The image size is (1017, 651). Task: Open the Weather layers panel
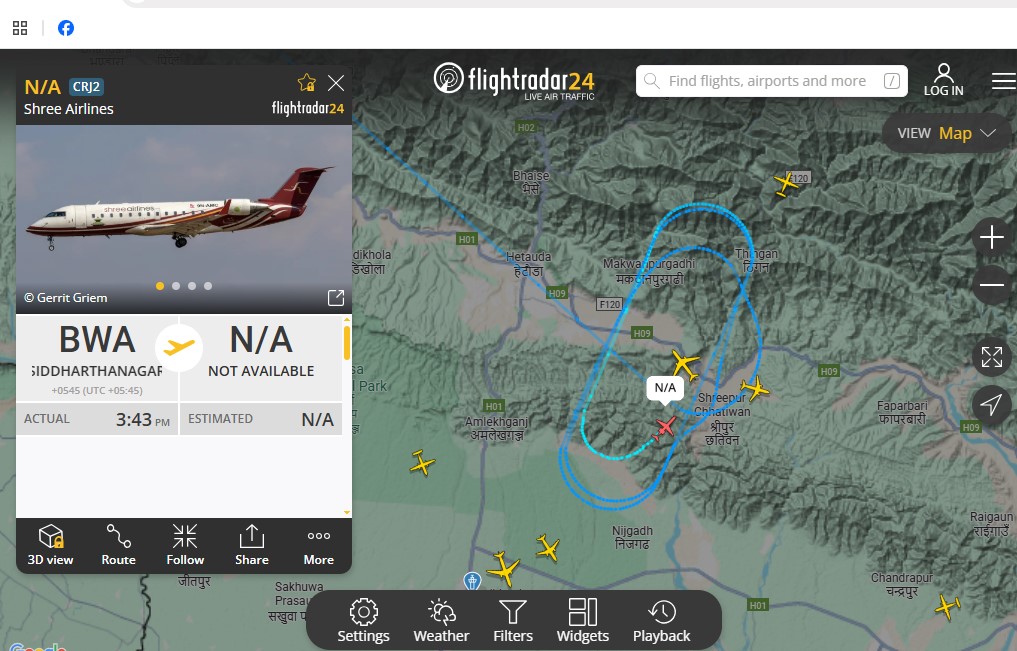pos(441,621)
